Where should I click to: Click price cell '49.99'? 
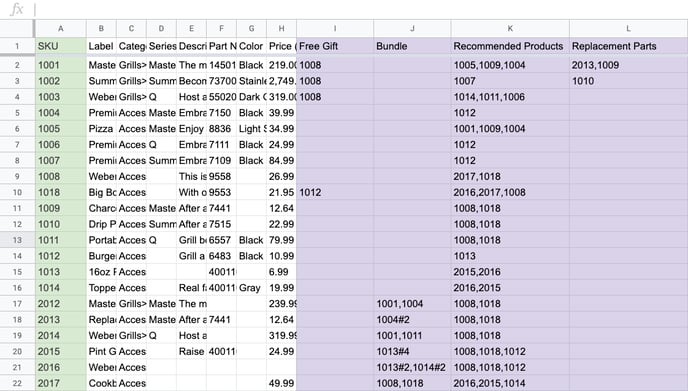coord(281,383)
